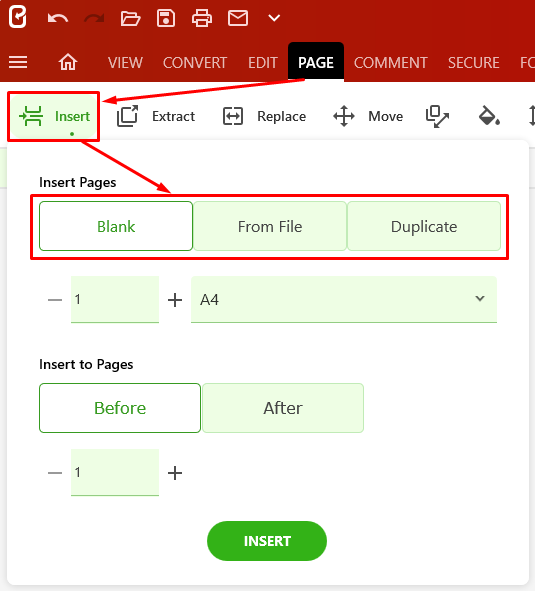Go to the Home icon
The height and width of the screenshot is (591, 535).
coord(68,62)
